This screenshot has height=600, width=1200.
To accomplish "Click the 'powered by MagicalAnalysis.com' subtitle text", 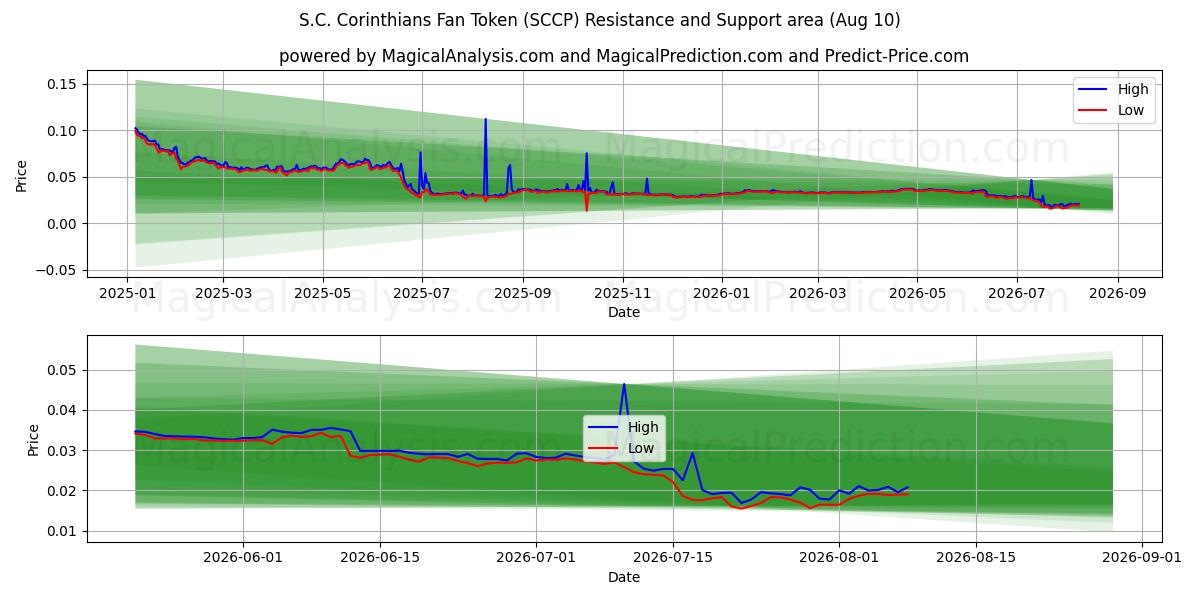I will 624,56.
